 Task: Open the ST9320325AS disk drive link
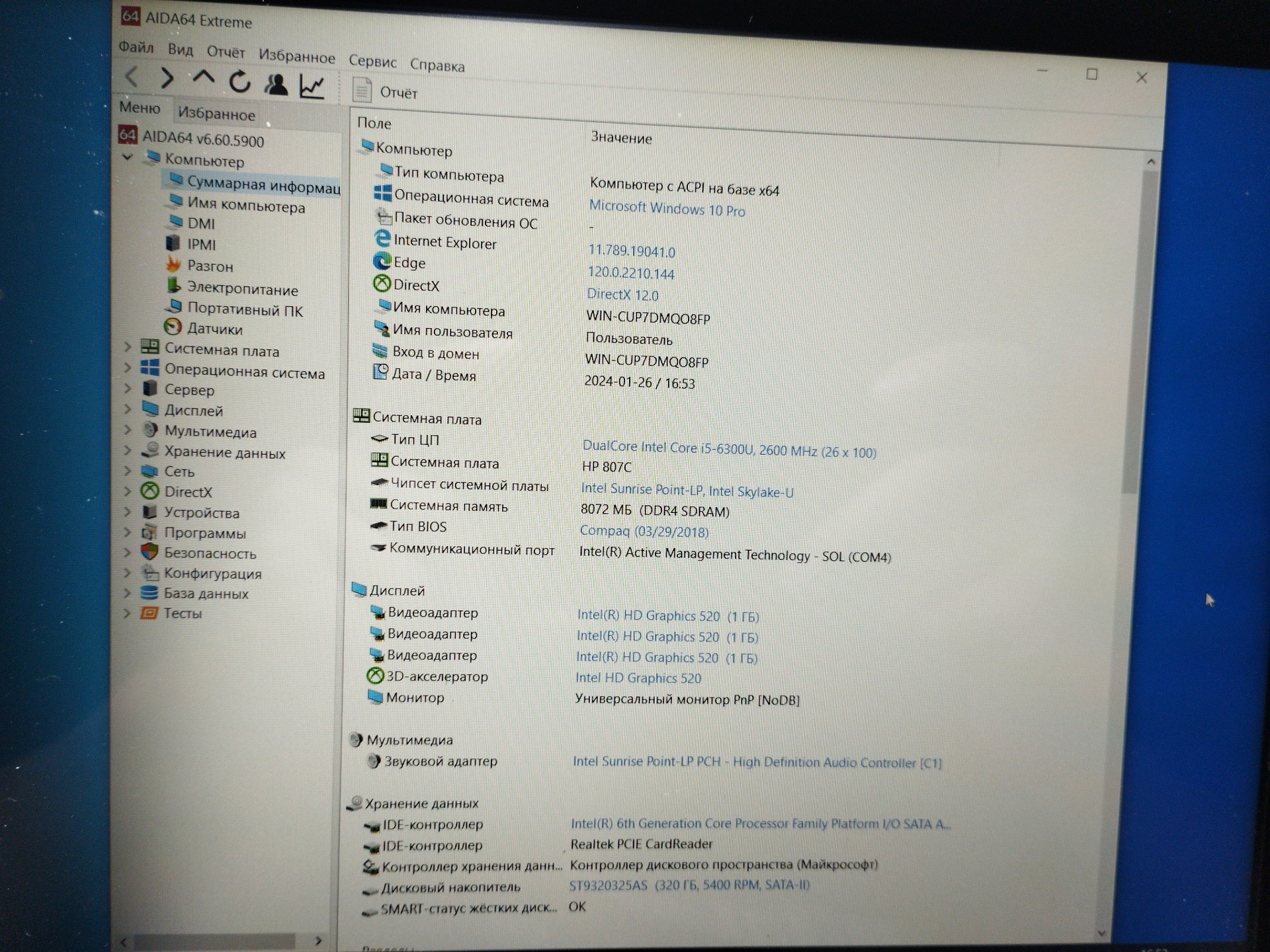point(689,885)
